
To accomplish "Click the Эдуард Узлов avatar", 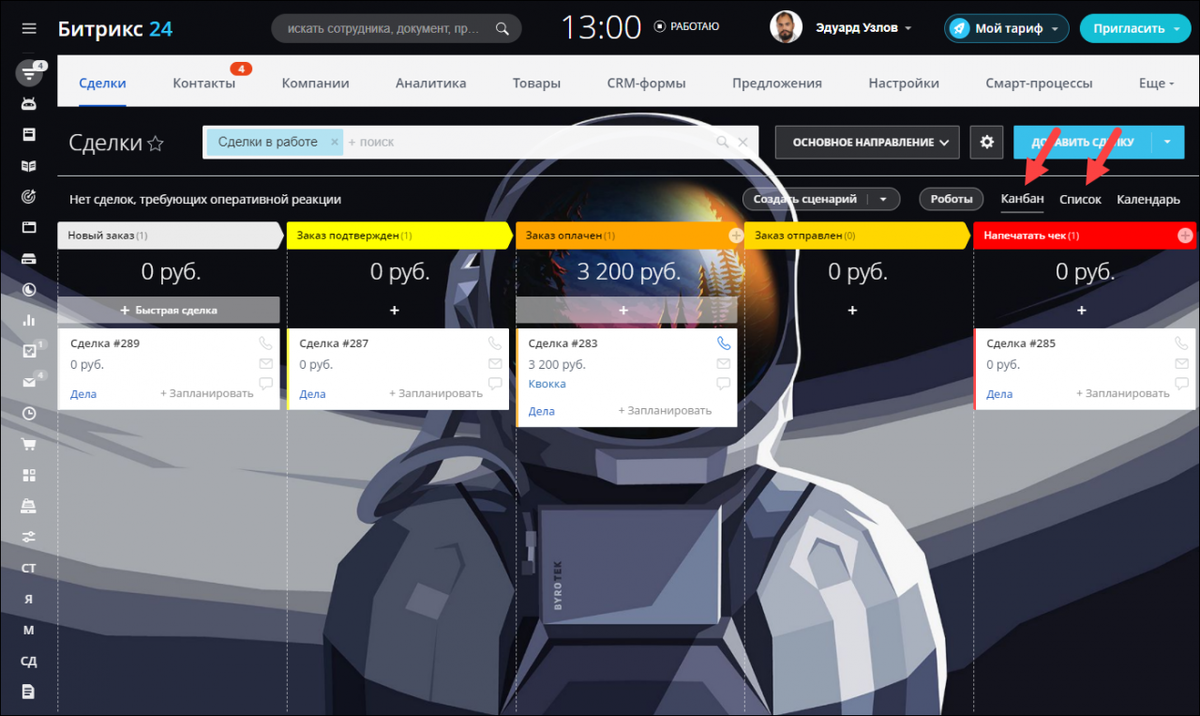I will (x=786, y=28).
